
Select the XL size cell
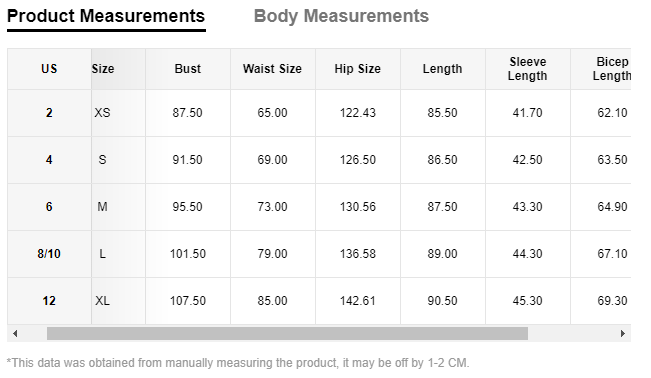pos(102,301)
